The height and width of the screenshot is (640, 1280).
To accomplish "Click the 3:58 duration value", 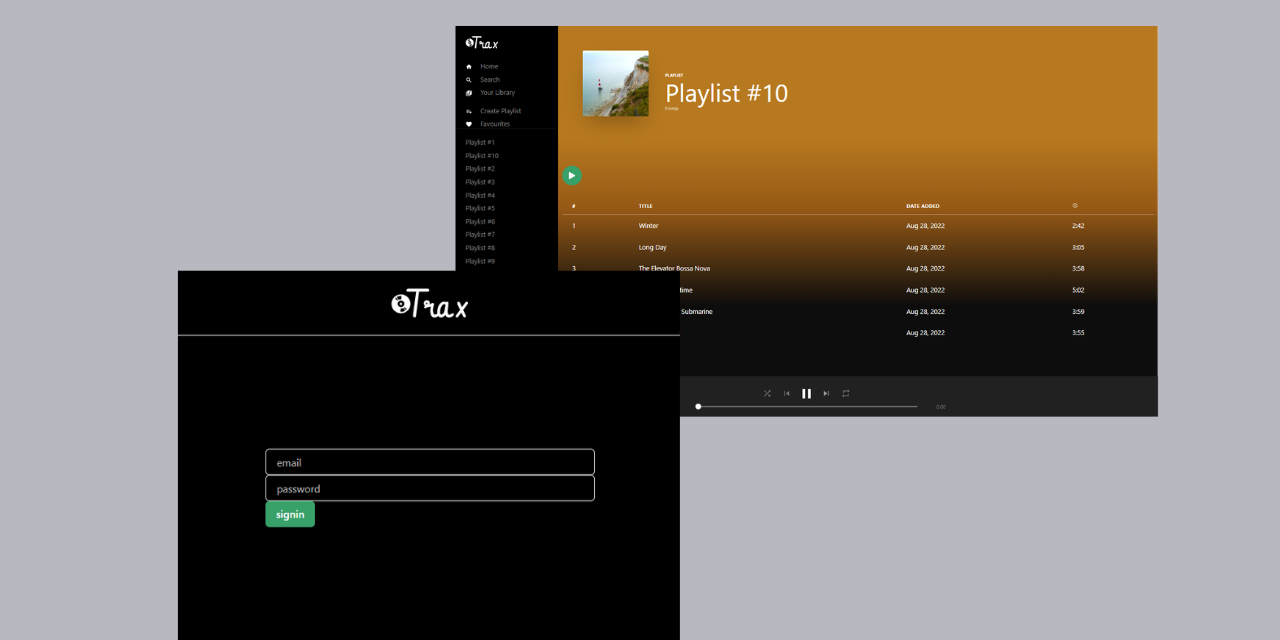I will [1078, 268].
